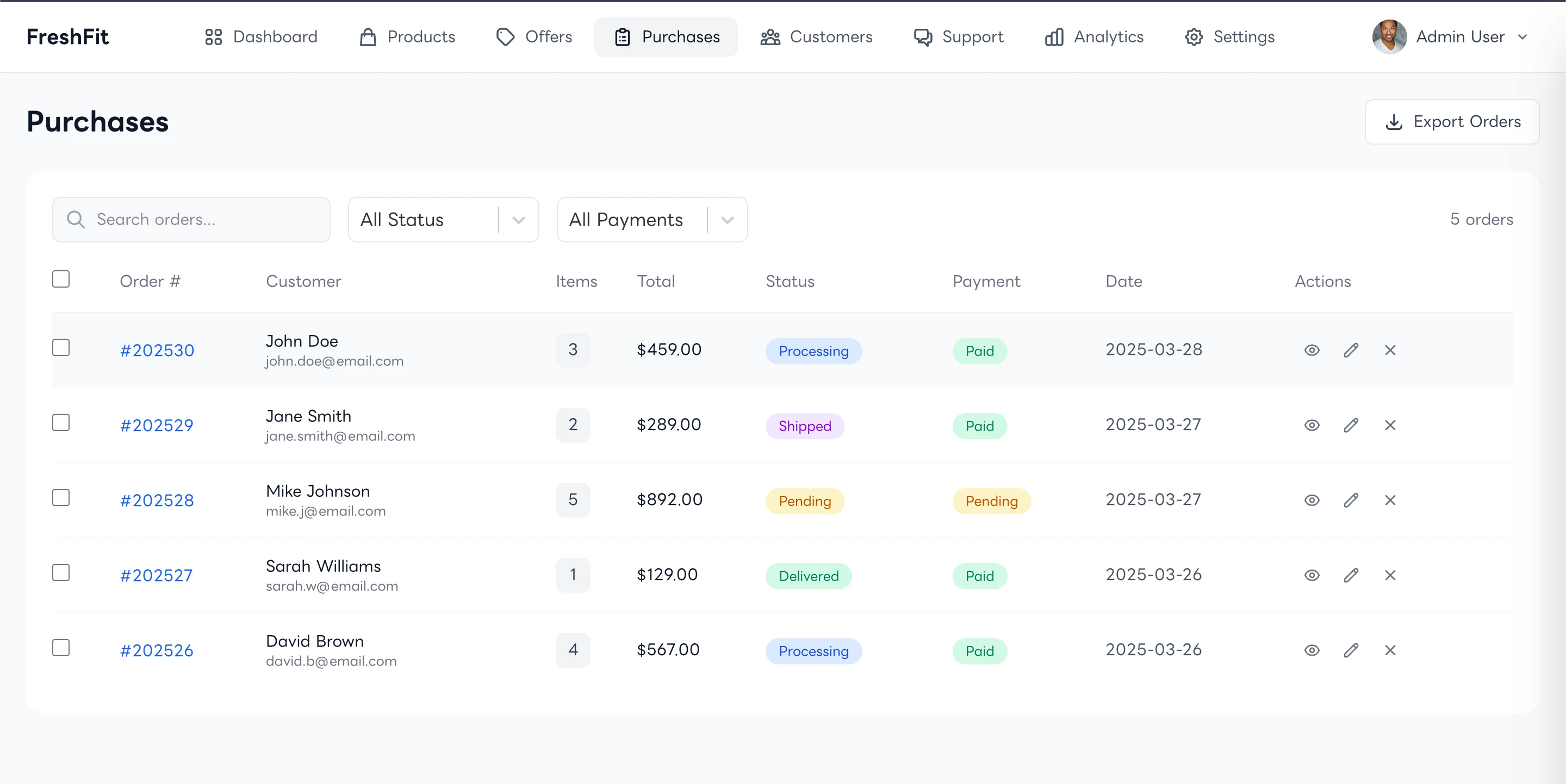Click the Export Orders button
This screenshot has width=1566, height=784.
point(1452,122)
